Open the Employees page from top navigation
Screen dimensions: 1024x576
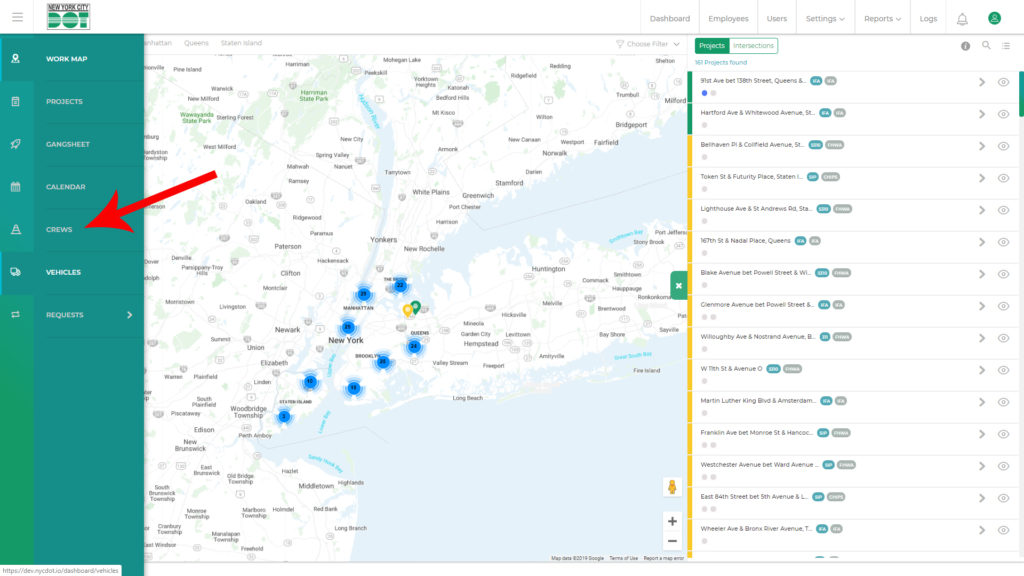tap(728, 19)
